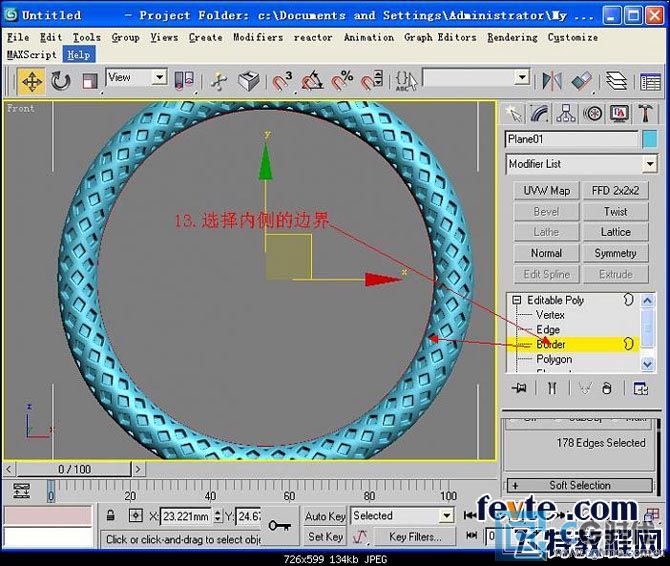Click X coordinate spinner arrows

pos(218,516)
